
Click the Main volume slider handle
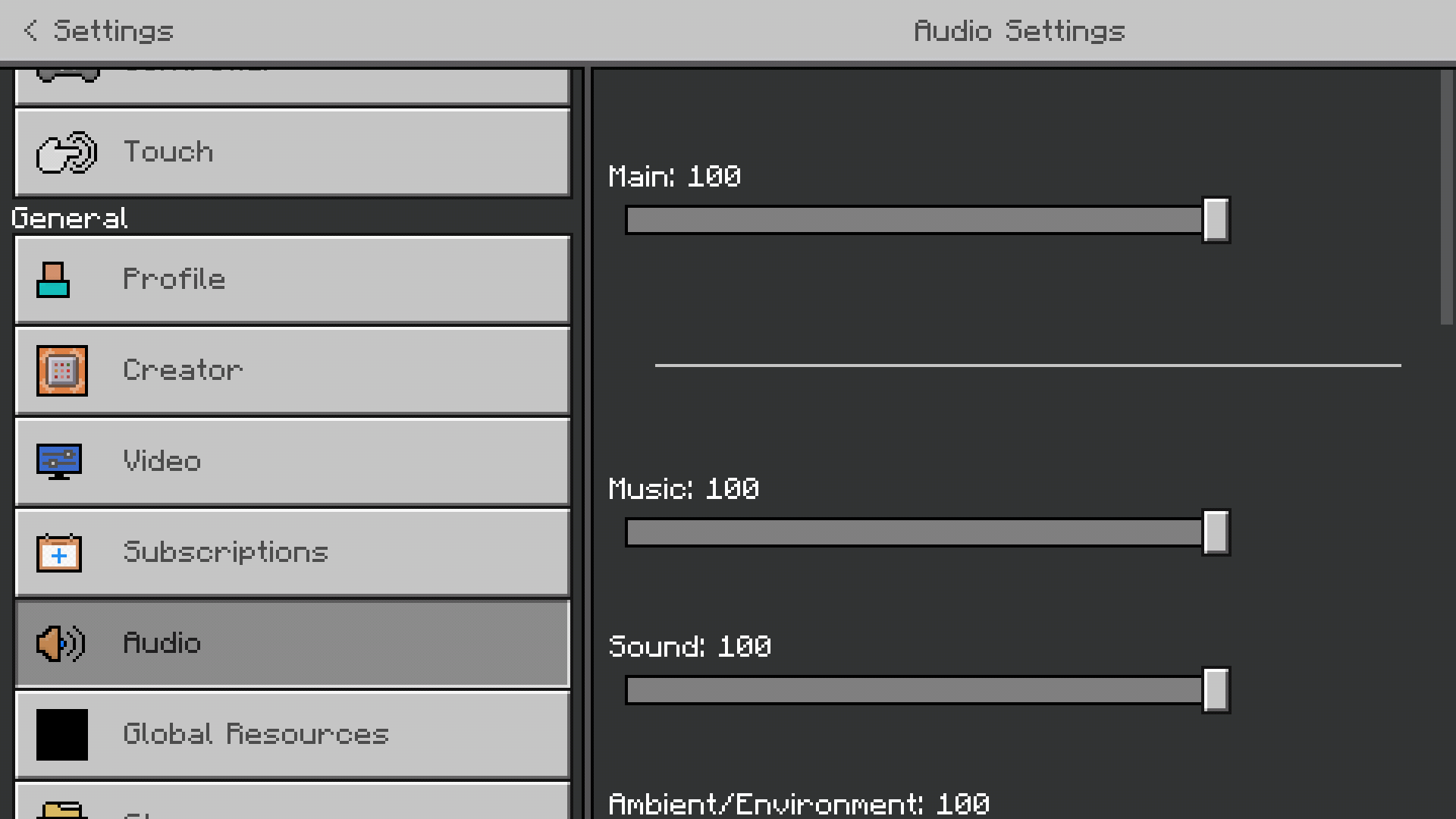[1216, 220]
